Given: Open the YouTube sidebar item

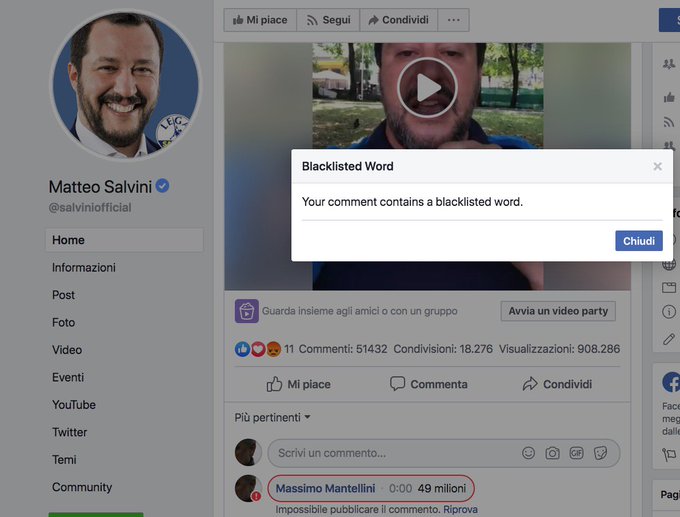Looking at the screenshot, I should tap(74, 405).
